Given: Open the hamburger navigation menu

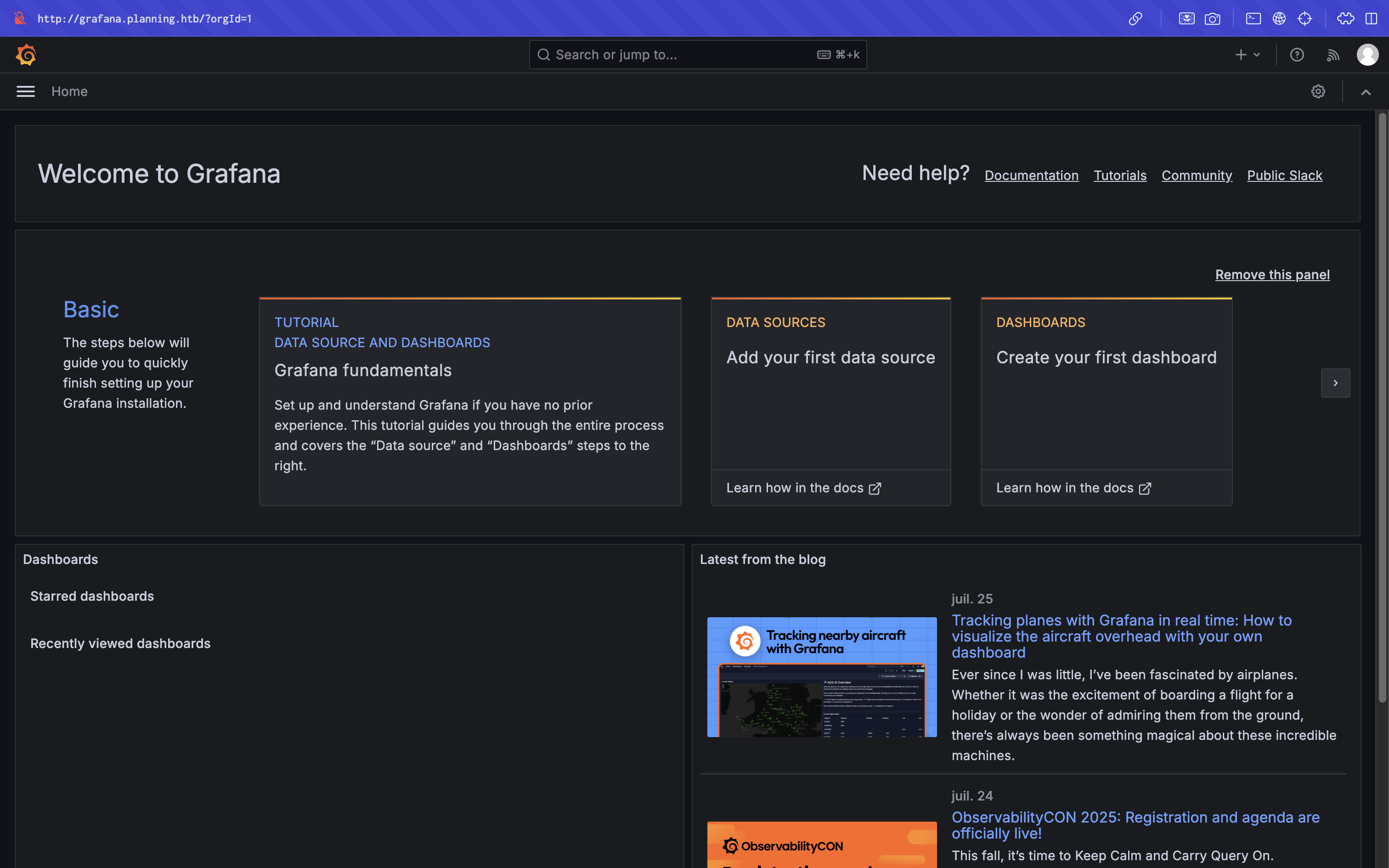Looking at the screenshot, I should coord(25,91).
